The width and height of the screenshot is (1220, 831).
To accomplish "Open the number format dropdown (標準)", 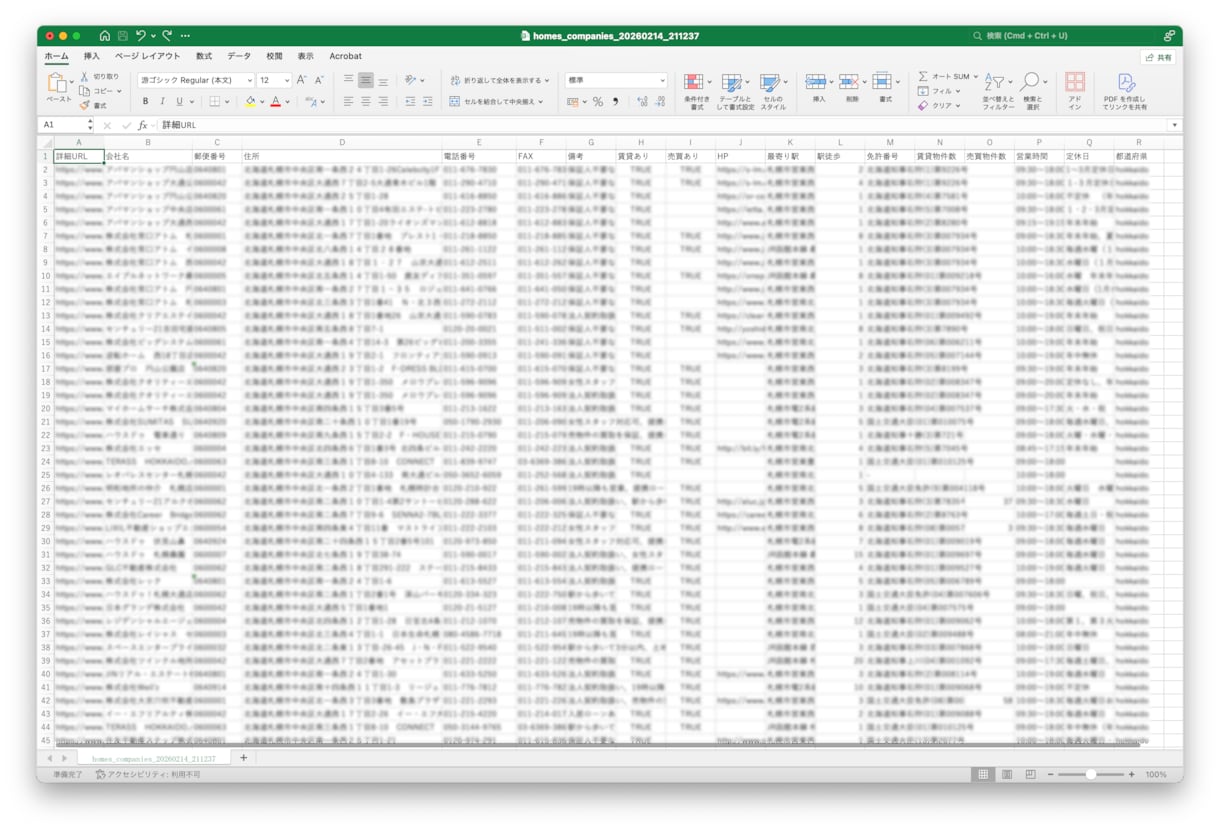I will (615, 80).
